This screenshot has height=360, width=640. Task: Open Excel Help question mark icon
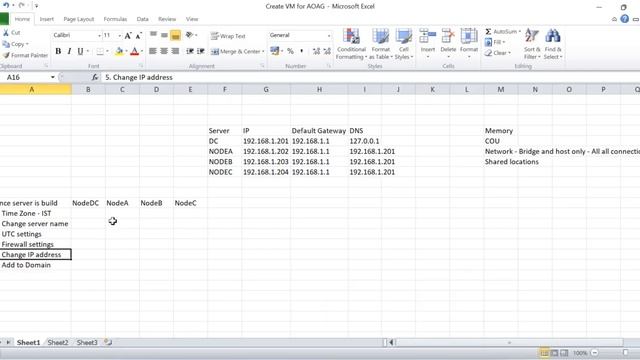[x=624, y=19]
